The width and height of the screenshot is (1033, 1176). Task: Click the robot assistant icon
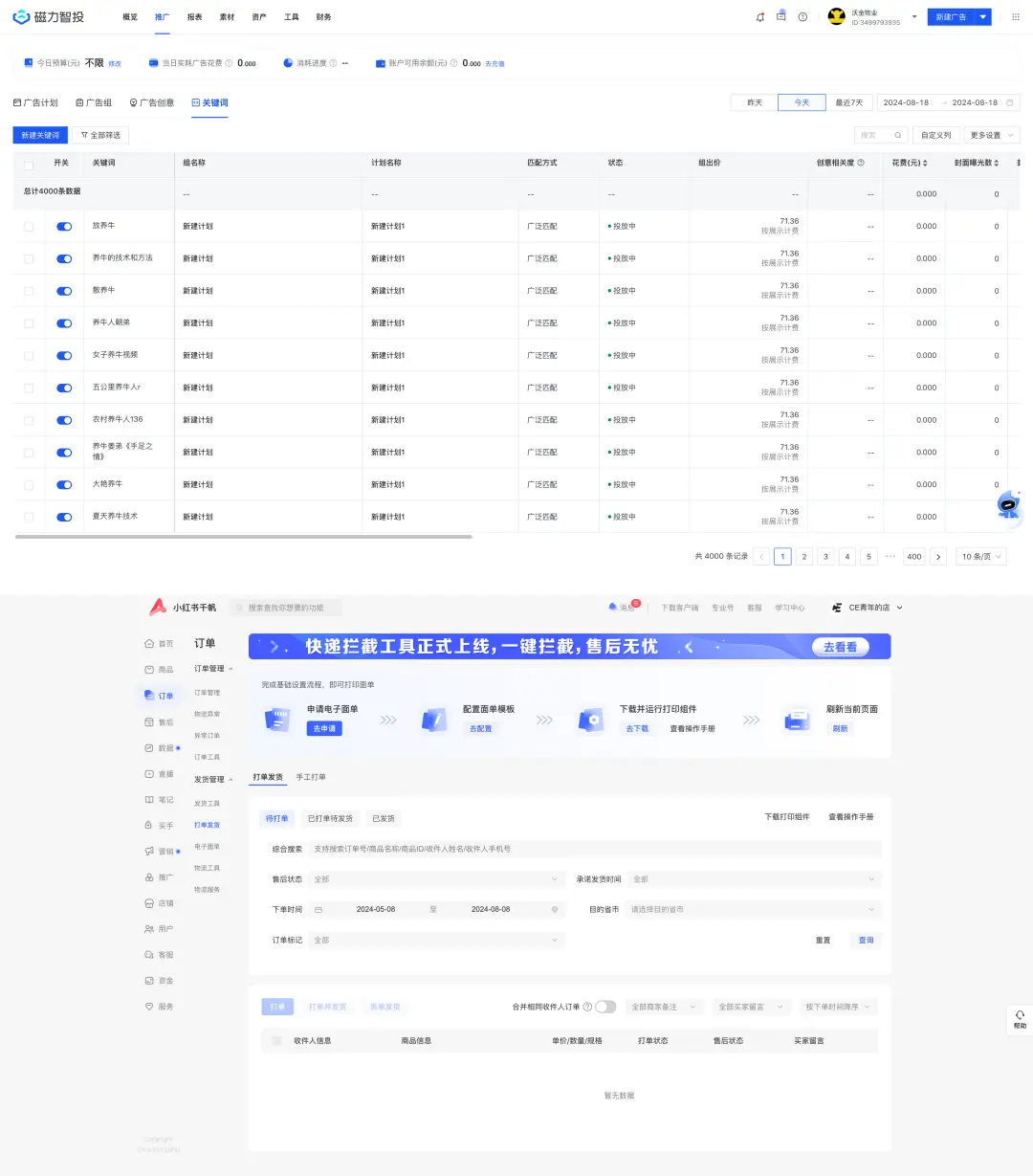[1008, 504]
